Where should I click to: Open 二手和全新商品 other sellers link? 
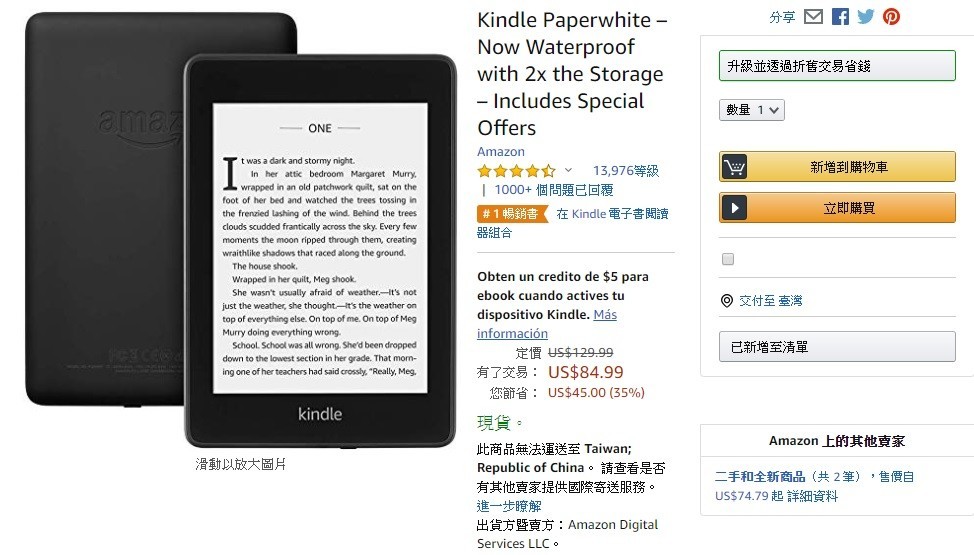(x=760, y=477)
